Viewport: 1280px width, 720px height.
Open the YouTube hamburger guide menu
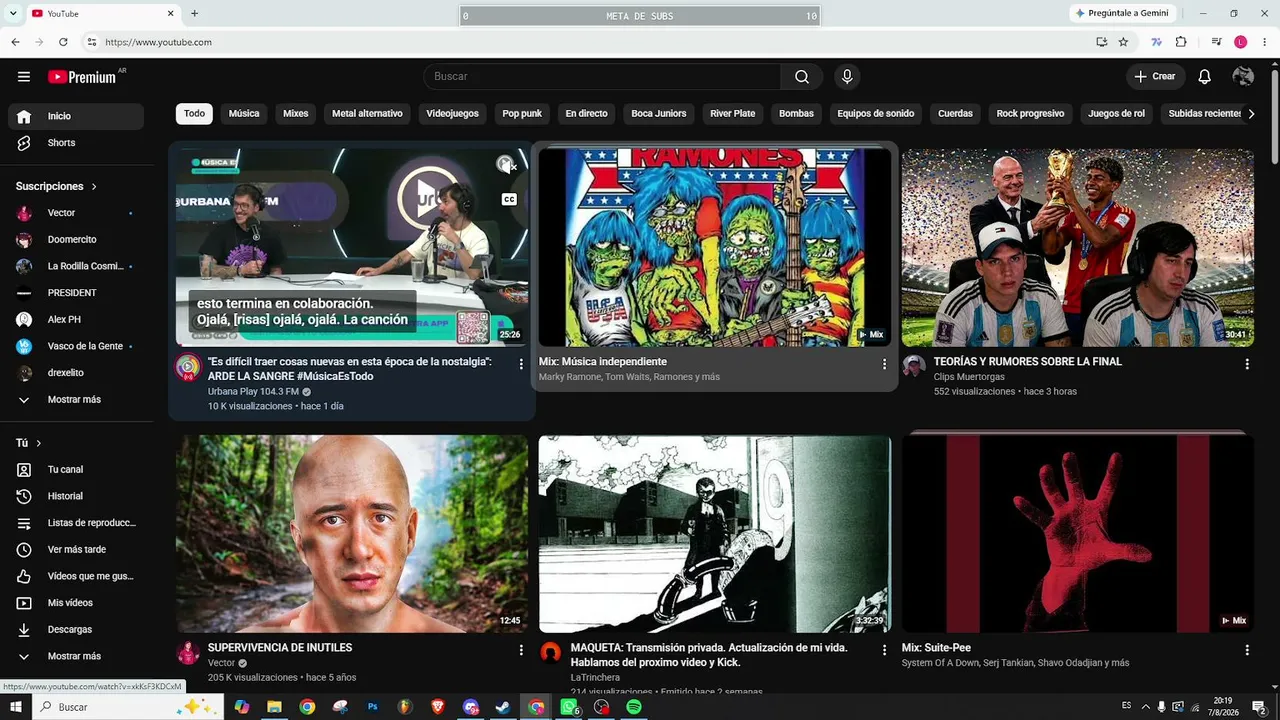tap(24, 77)
